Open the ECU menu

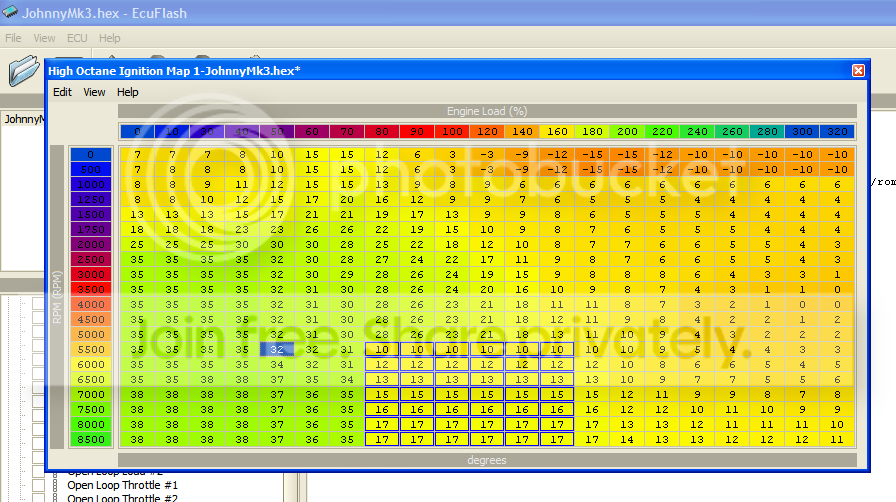click(x=77, y=38)
